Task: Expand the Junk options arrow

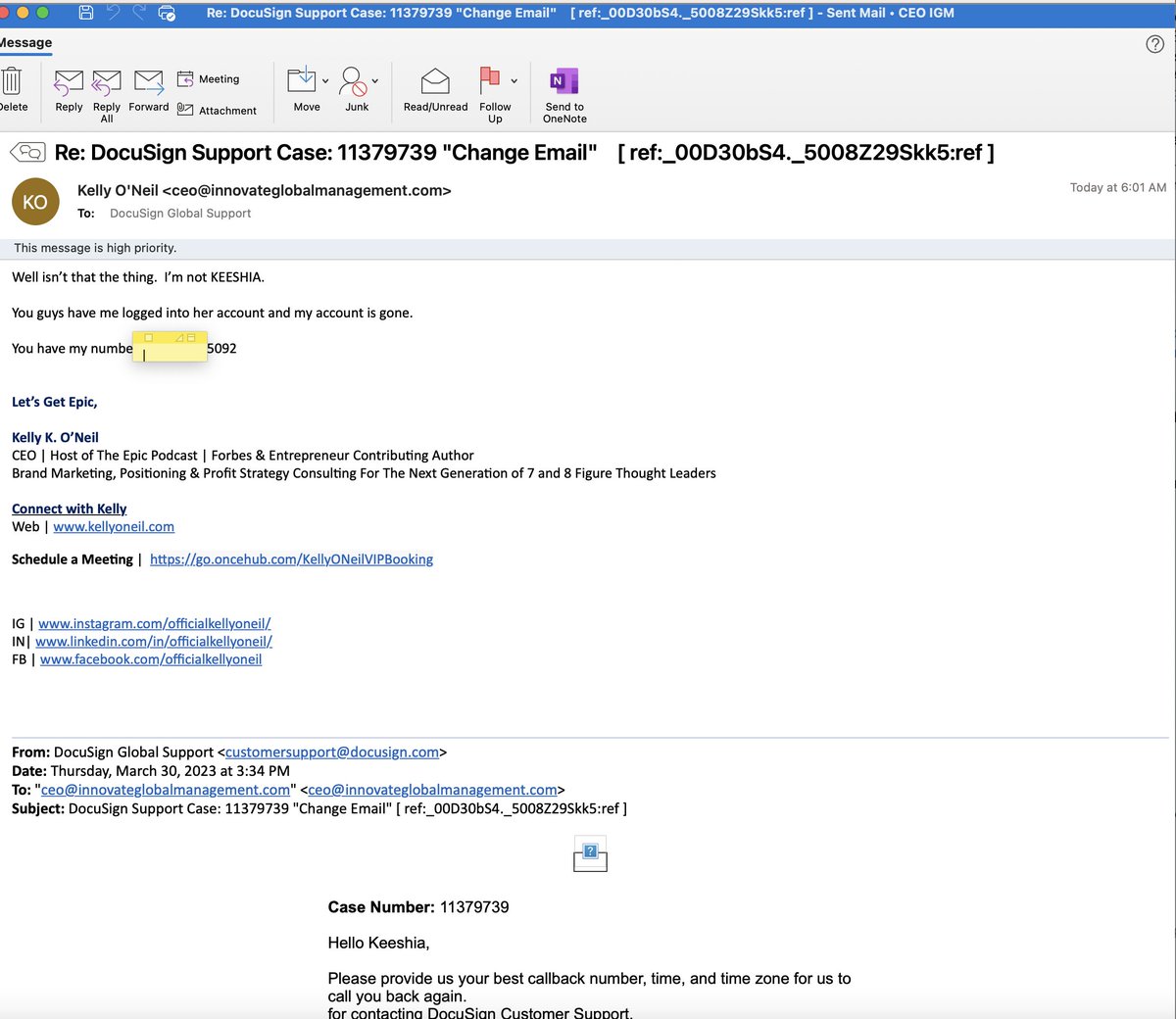Action: pyautogui.click(x=375, y=81)
